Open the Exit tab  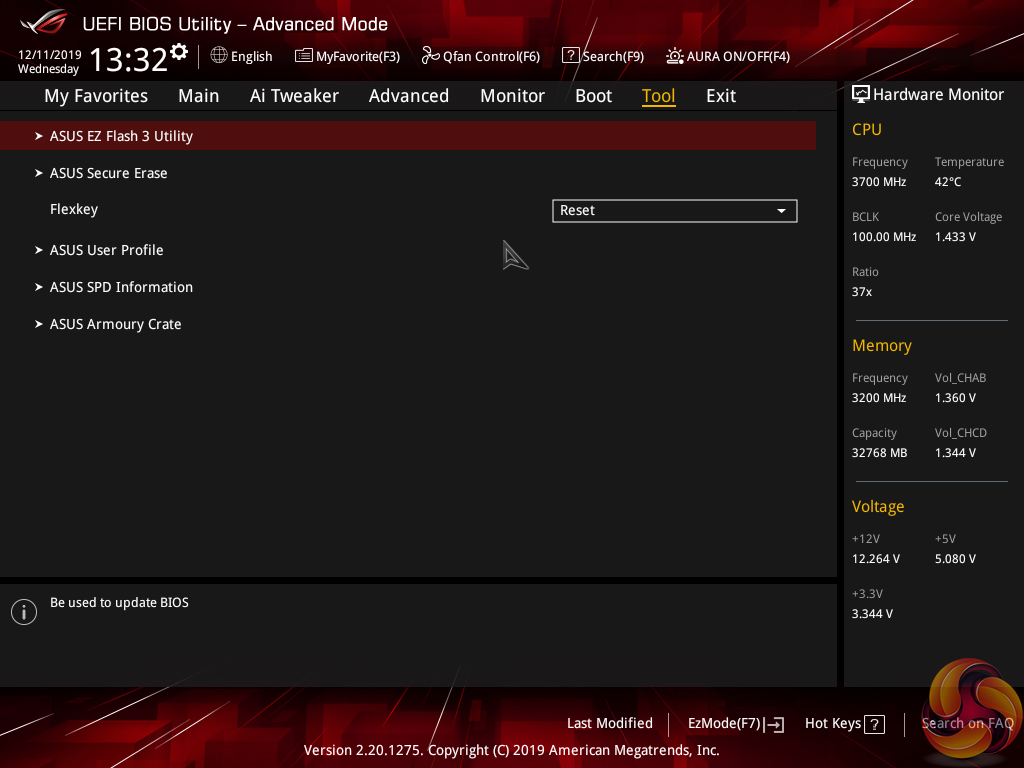721,96
